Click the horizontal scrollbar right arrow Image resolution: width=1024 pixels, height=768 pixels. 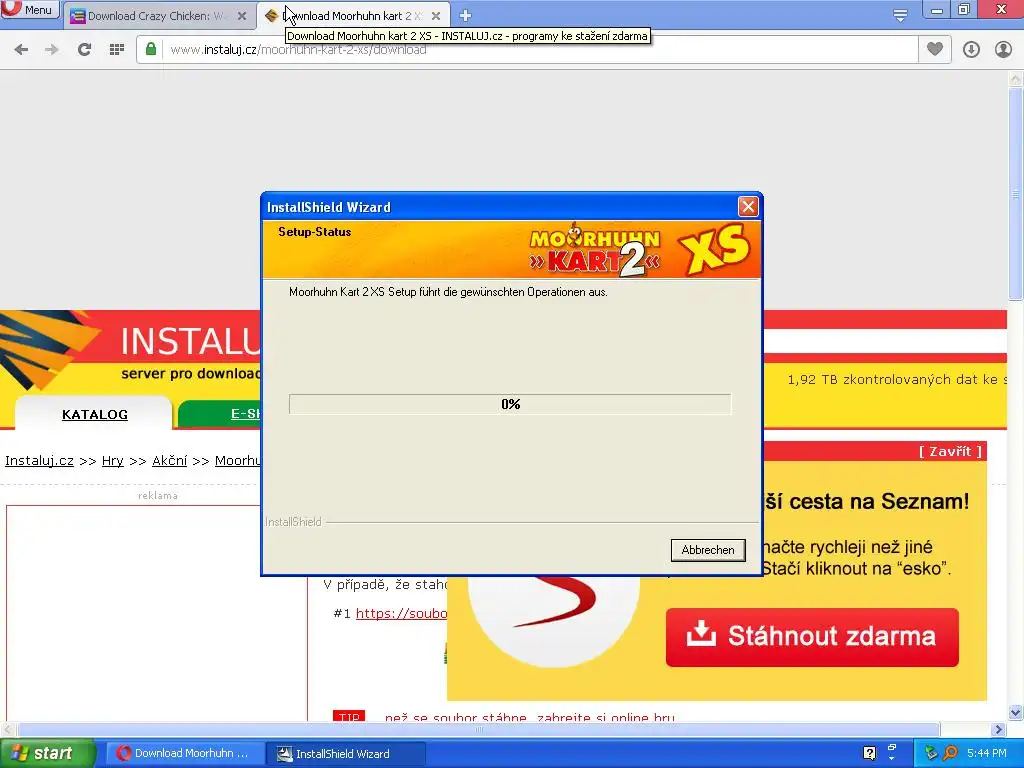click(999, 729)
